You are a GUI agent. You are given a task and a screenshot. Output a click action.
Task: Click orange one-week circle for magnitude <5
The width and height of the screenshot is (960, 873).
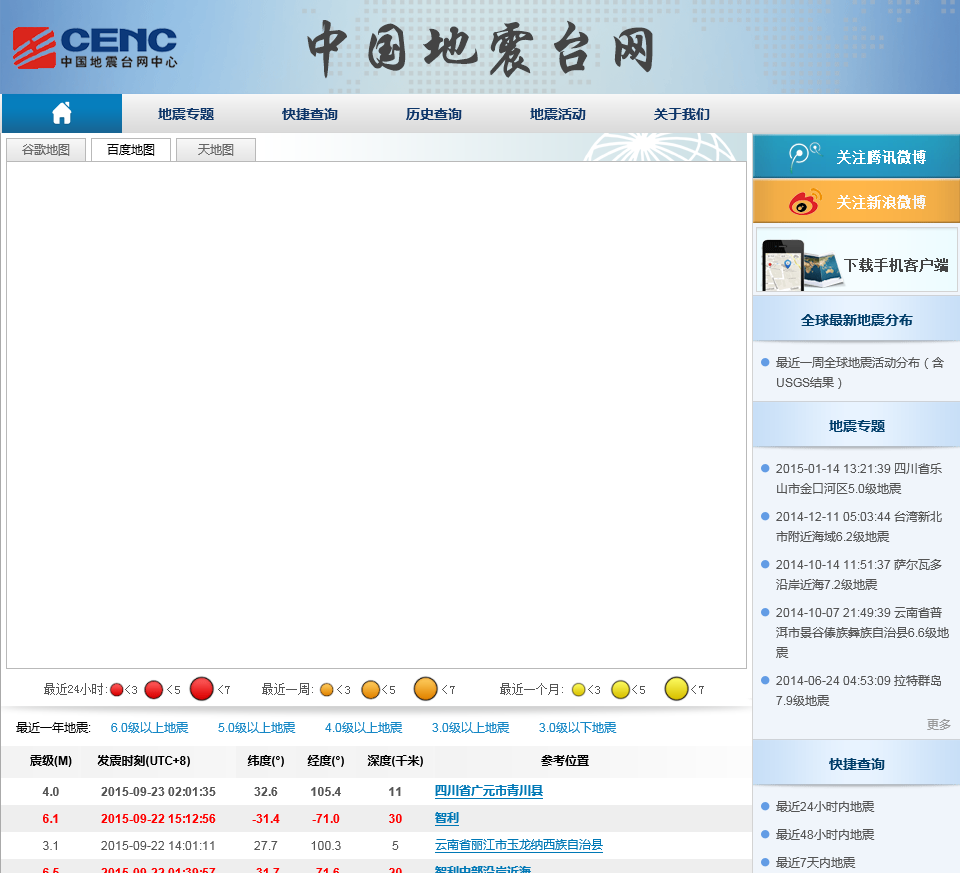(370, 689)
